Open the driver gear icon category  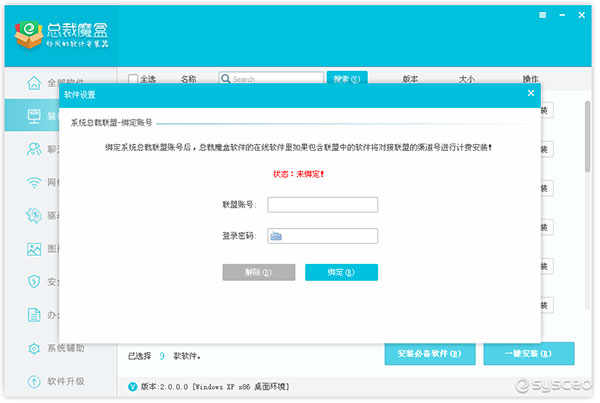click(34, 215)
